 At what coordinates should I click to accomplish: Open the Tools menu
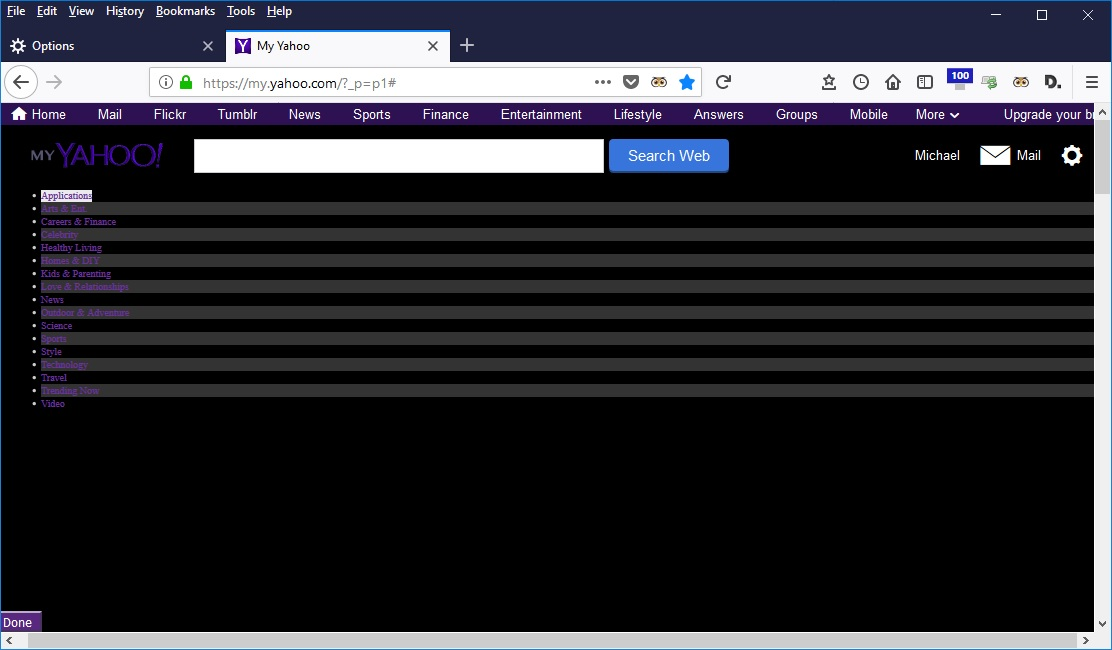[x=240, y=11]
